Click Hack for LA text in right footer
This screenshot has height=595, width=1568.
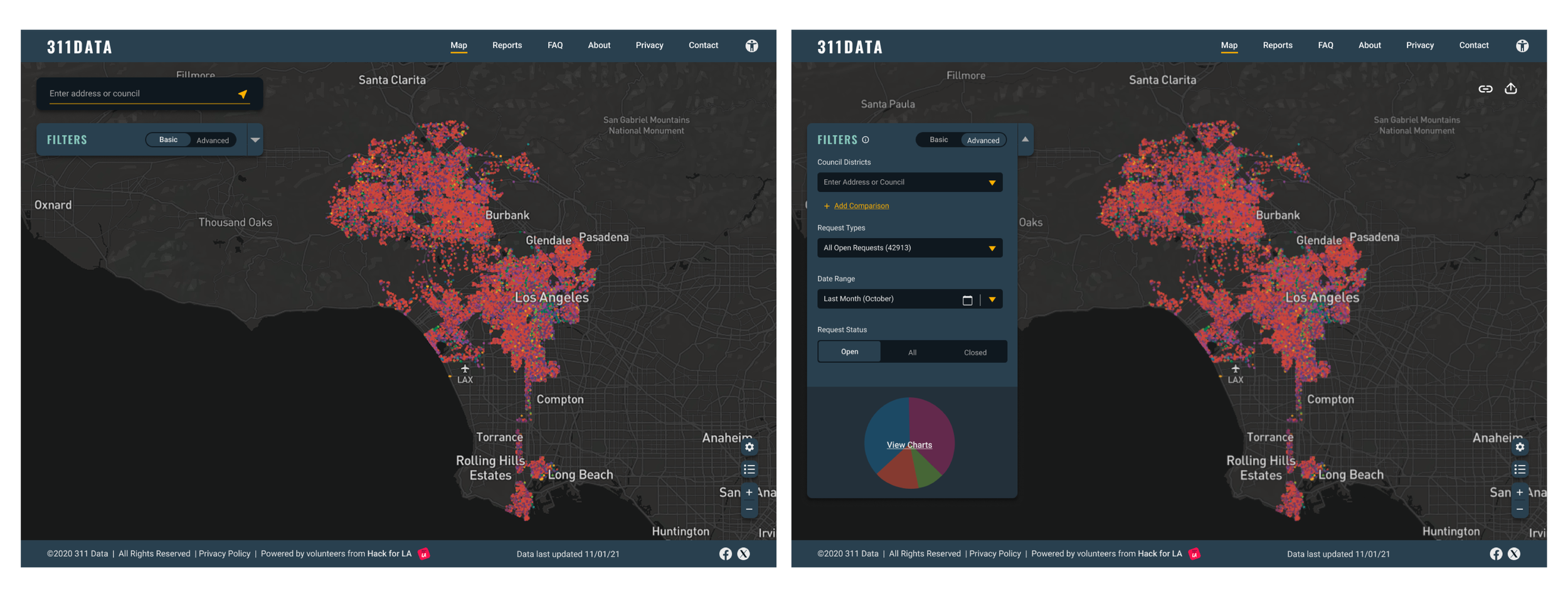pyautogui.click(x=1160, y=554)
